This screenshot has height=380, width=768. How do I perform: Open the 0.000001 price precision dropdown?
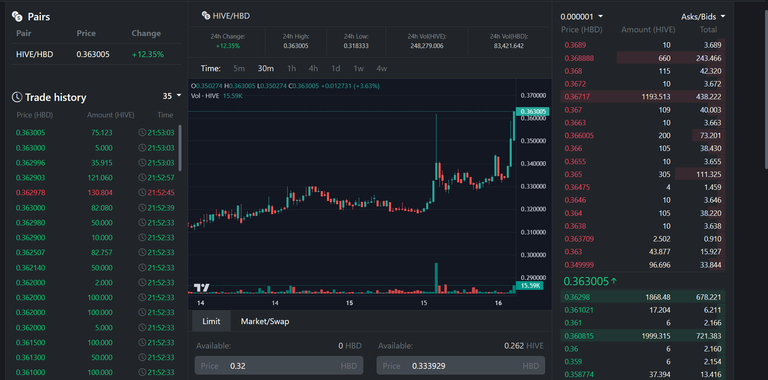click(582, 16)
